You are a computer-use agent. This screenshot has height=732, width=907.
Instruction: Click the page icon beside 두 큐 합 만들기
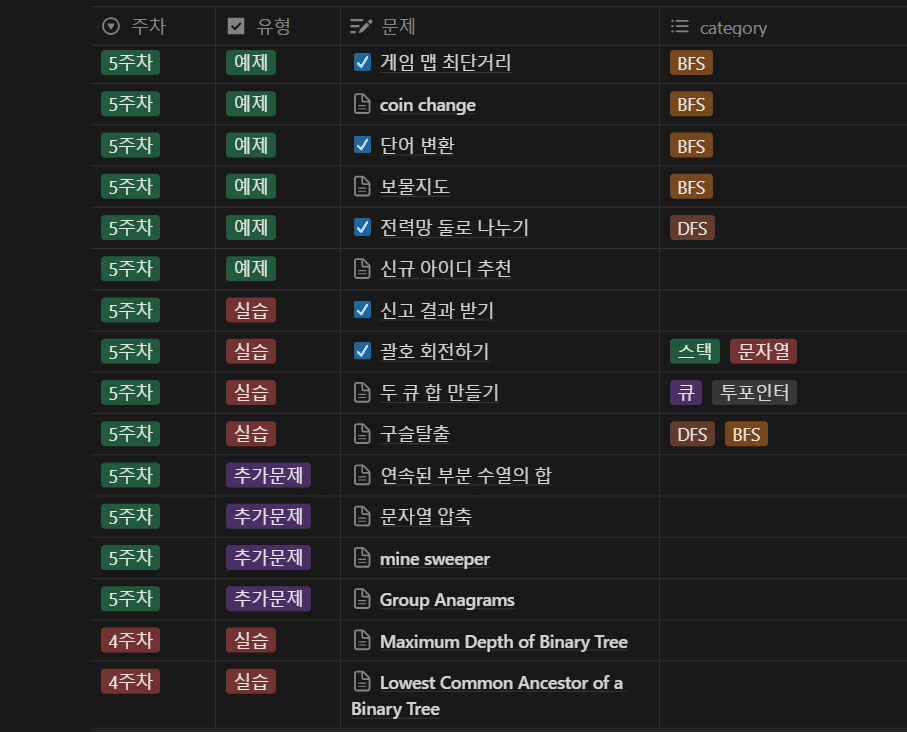pos(362,392)
